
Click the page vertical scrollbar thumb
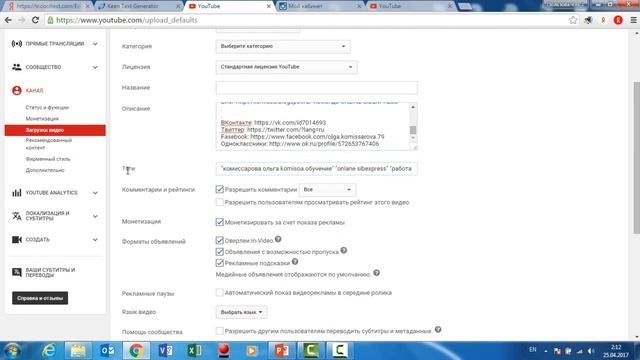pos(636,158)
